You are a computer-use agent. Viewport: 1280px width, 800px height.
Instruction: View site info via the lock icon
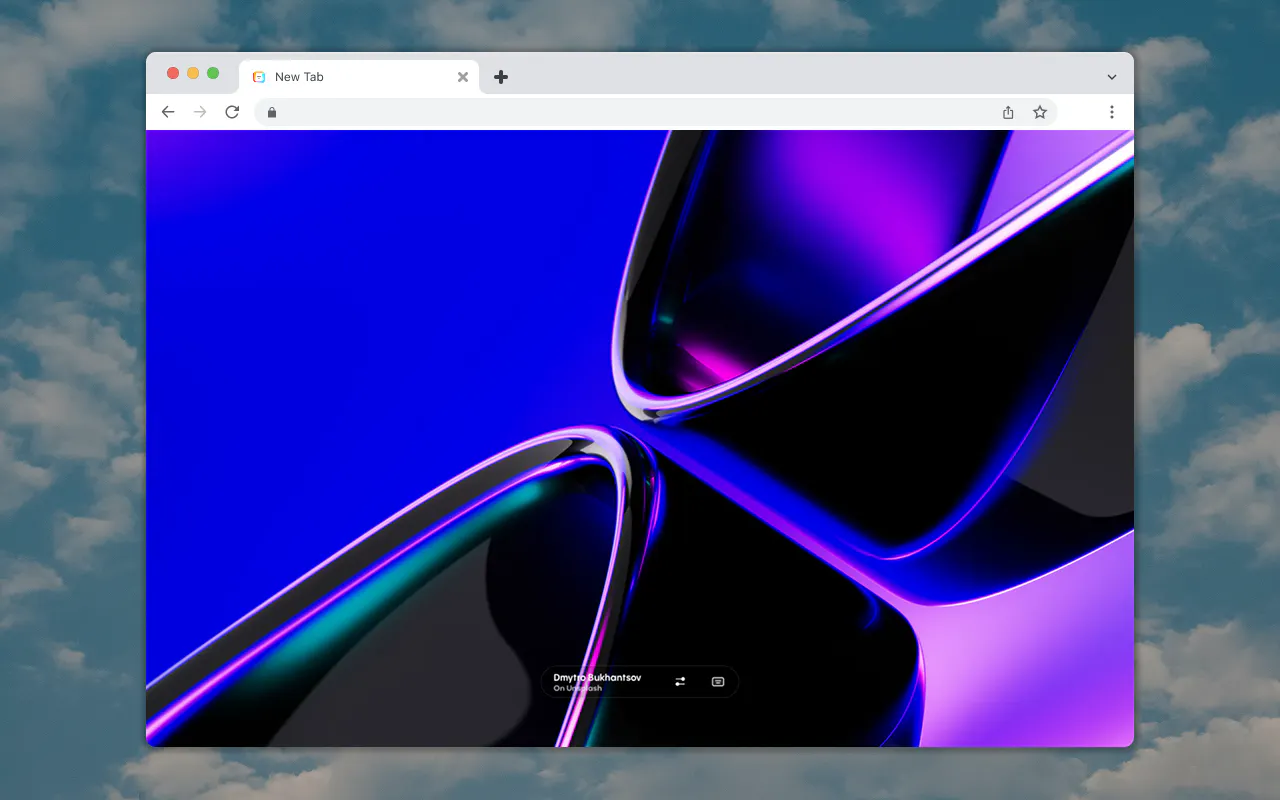point(271,112)
